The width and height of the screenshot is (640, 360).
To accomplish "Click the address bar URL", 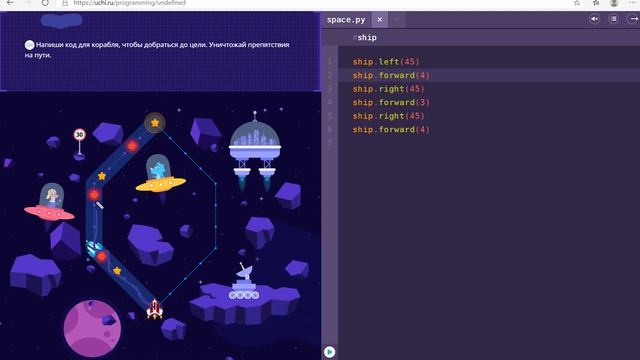I will point(130,3).
